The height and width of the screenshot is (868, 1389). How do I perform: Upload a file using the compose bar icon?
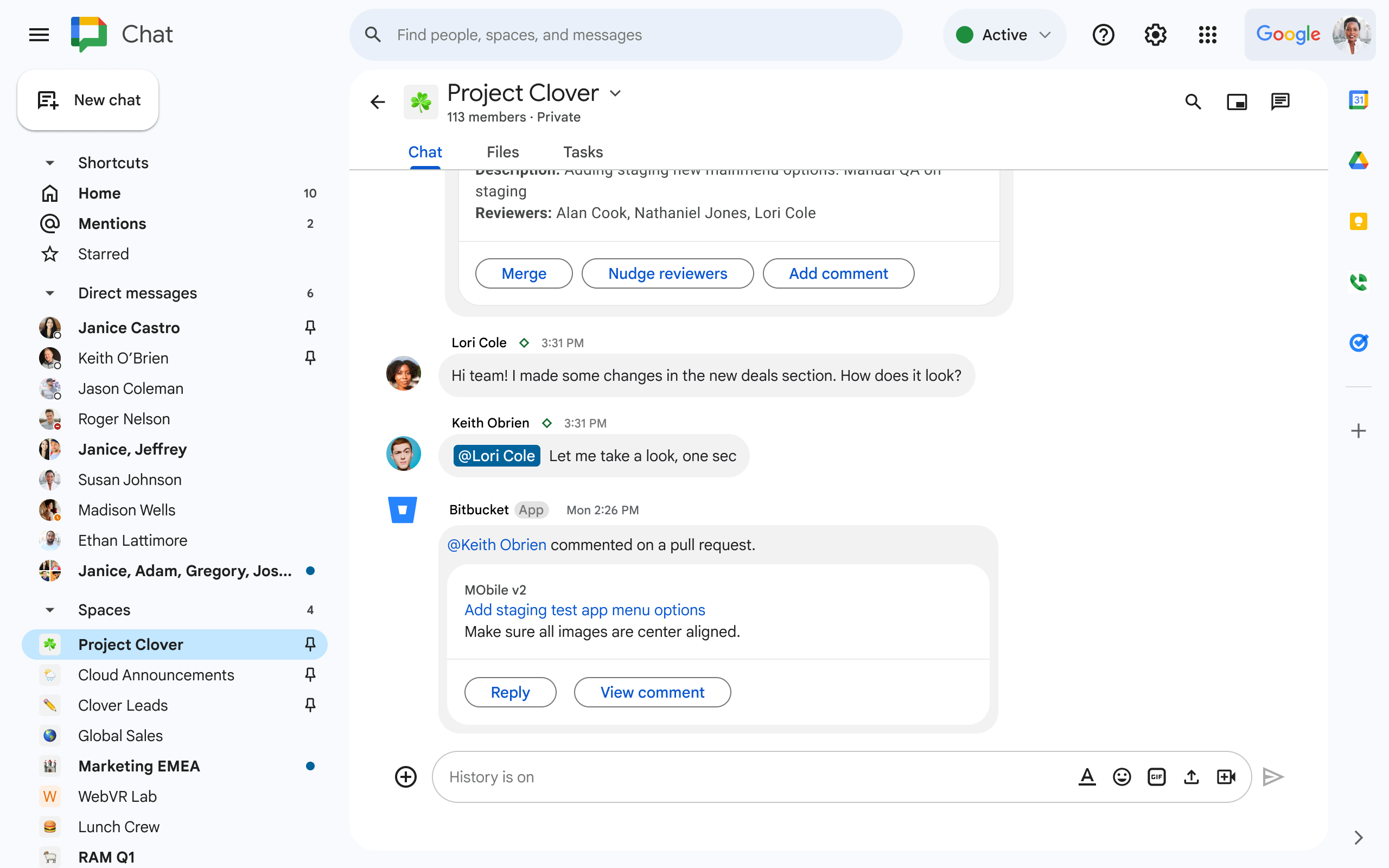1192,776
